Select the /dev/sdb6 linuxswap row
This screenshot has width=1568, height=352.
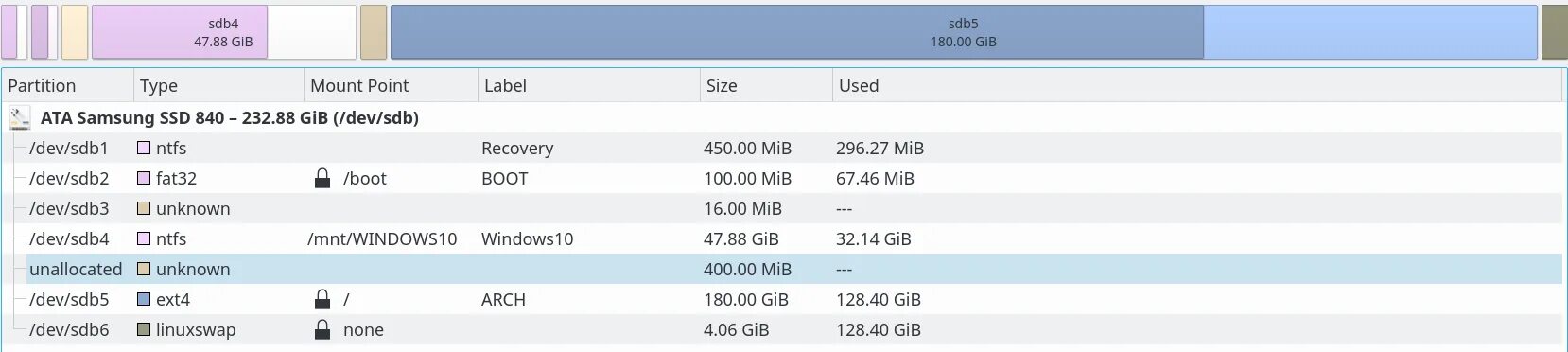click(x=782, y=329)
